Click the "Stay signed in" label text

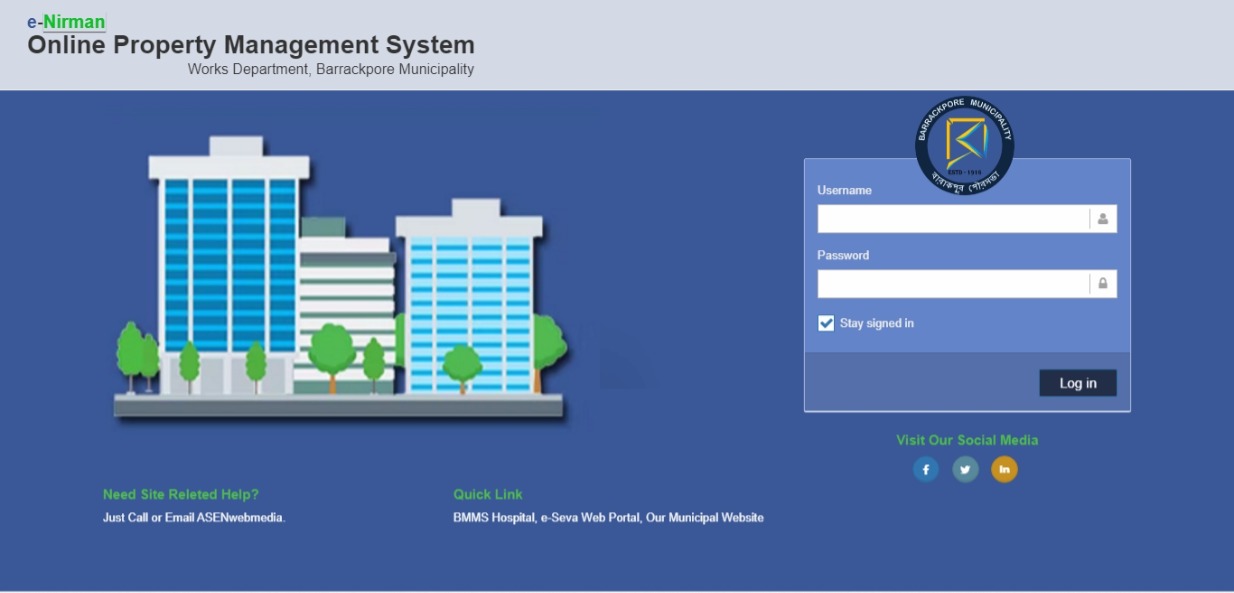click(x=876, y=323)
